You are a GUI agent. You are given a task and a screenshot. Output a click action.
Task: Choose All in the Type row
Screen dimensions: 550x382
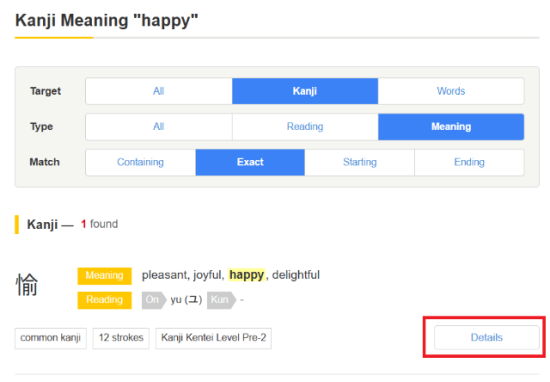click(159, 127)
